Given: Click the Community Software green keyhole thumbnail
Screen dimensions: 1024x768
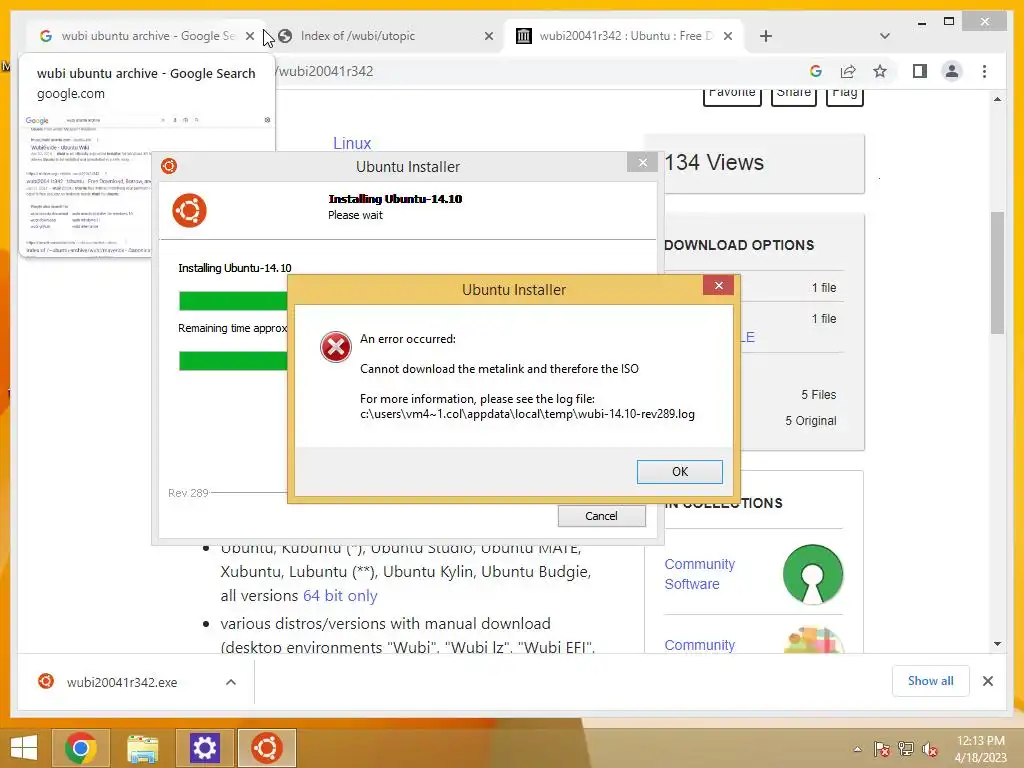Looking at the screenshot, I should point(812,575).
